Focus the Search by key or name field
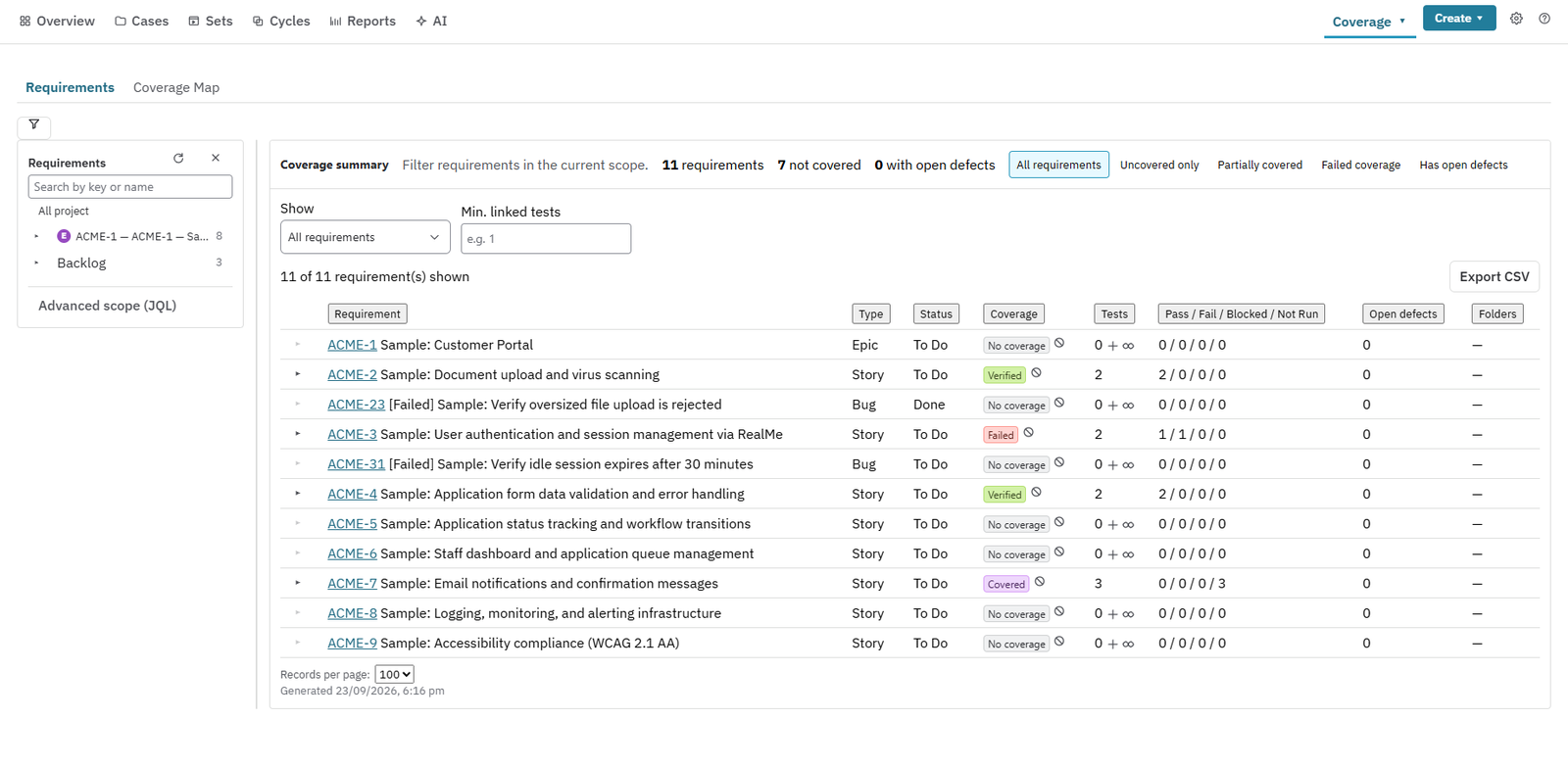1568x767 pixels. click(x=130, y=186)
